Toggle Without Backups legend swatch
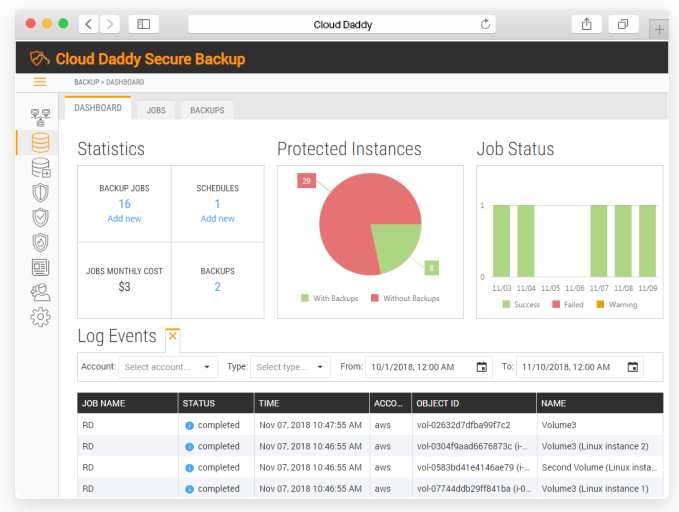This screenshot has height=512, width=679. click(375, 298)
